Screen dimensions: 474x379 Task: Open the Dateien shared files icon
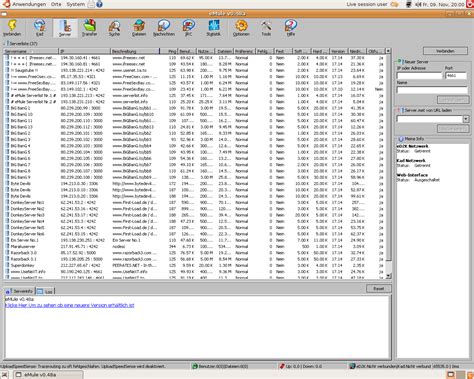tap(139, 28)
